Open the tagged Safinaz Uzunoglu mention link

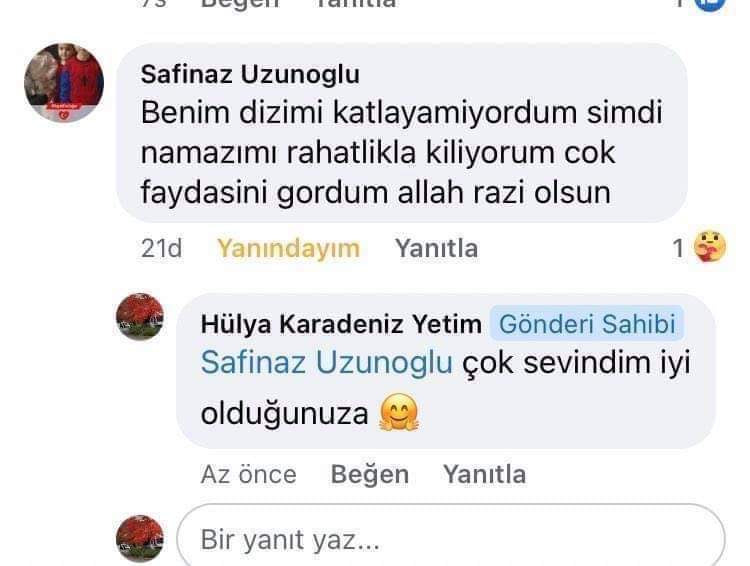click(x=327, y=362)
